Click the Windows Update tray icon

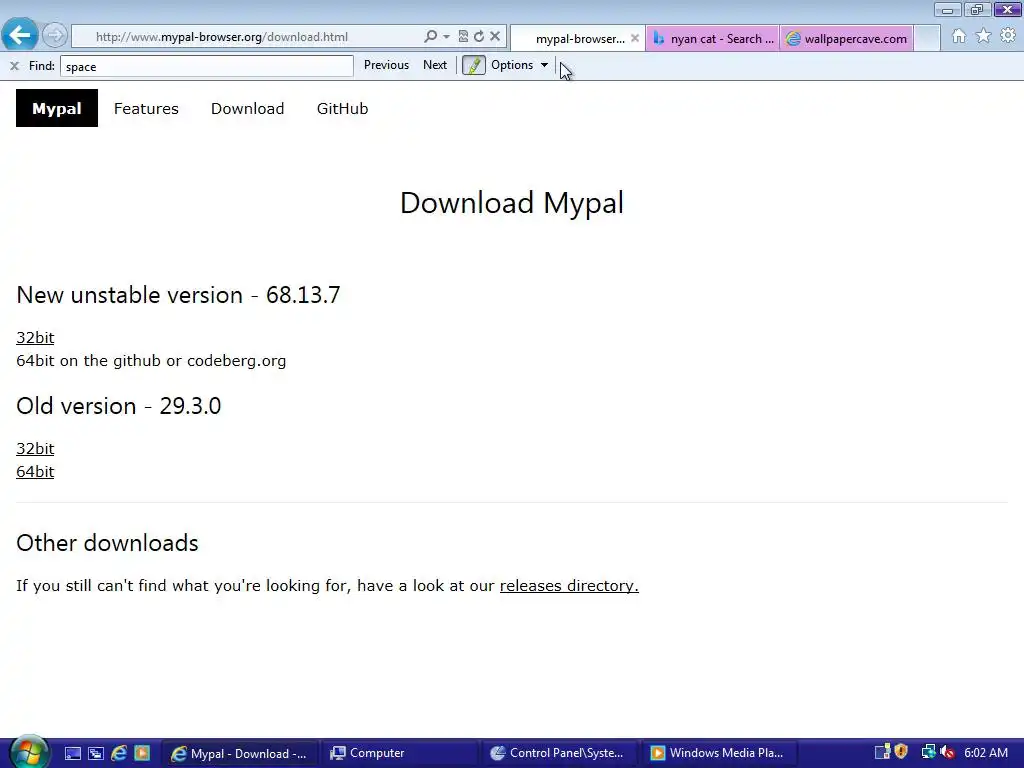click(x=882, y=752)
